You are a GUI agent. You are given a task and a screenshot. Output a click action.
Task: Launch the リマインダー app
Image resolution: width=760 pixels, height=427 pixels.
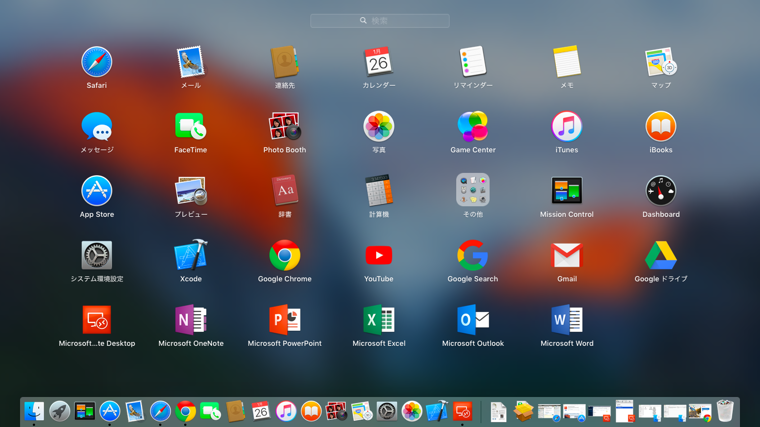pyautogui.click(x=473, y=62)
